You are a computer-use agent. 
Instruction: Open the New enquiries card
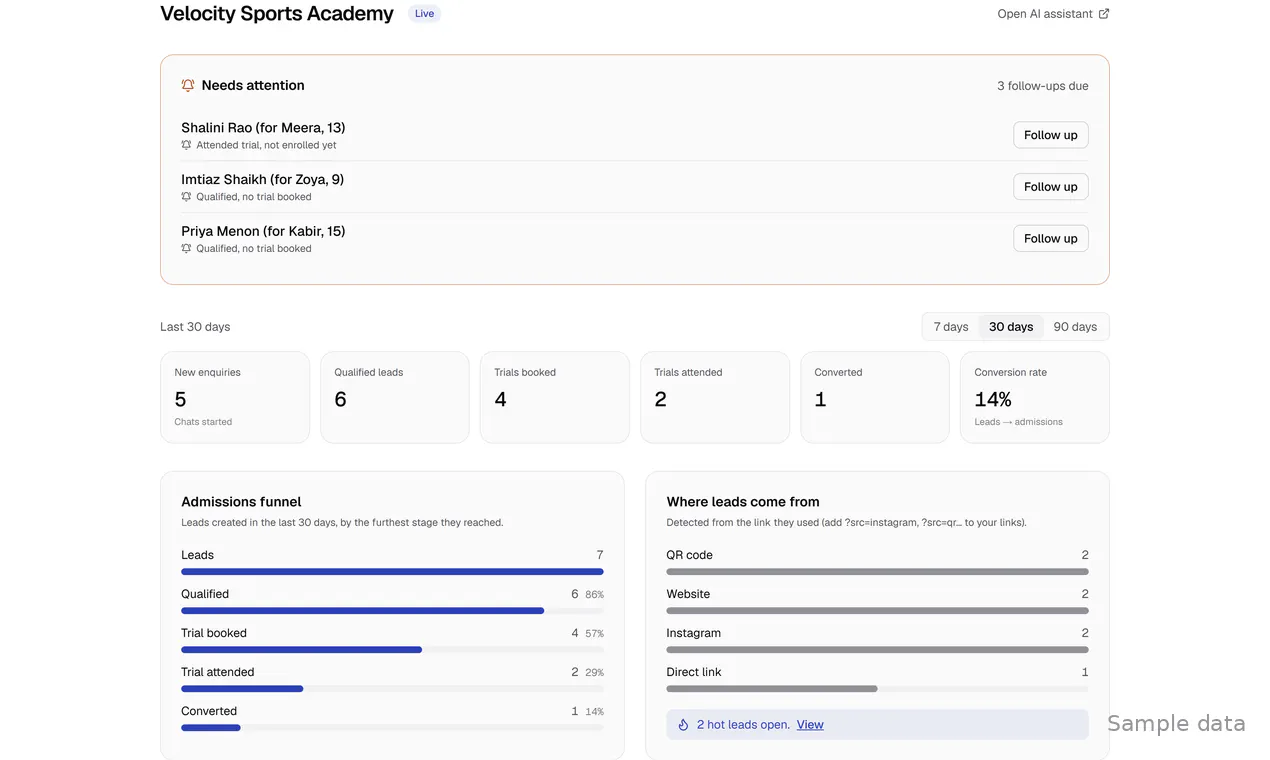pyautogui.click(x=235, y=397)
